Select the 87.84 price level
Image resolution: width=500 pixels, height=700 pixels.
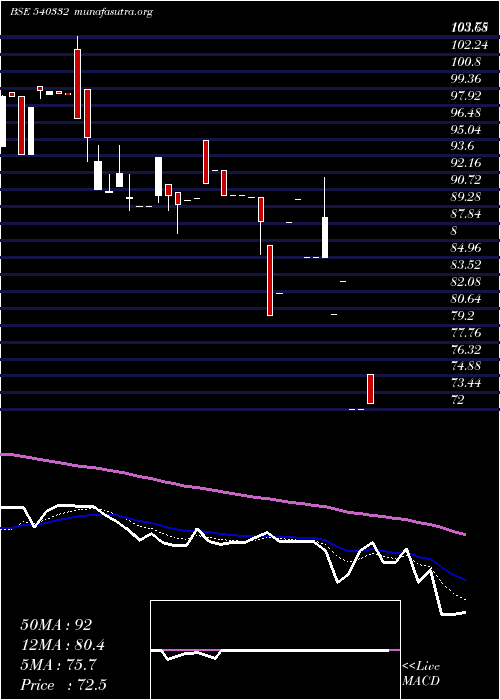coord(466,213)
